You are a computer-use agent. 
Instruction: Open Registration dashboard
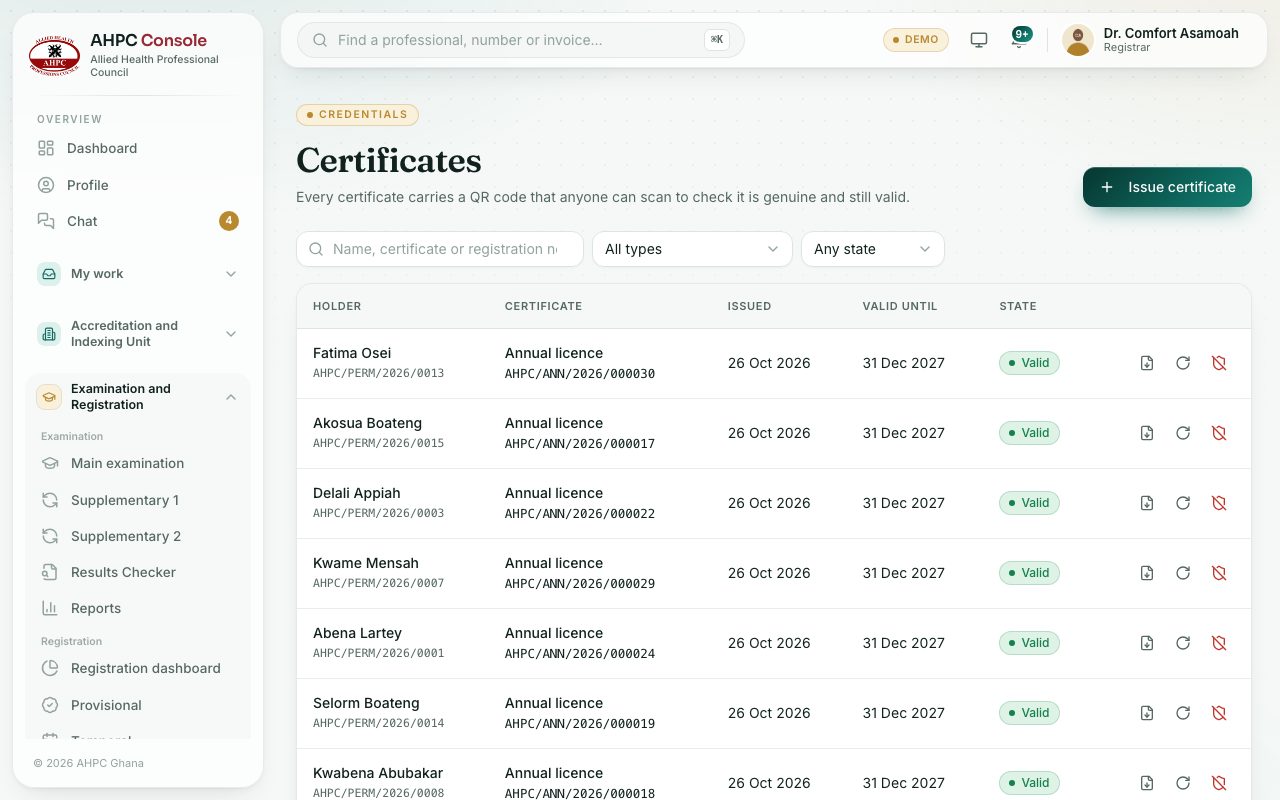point(138,668)
